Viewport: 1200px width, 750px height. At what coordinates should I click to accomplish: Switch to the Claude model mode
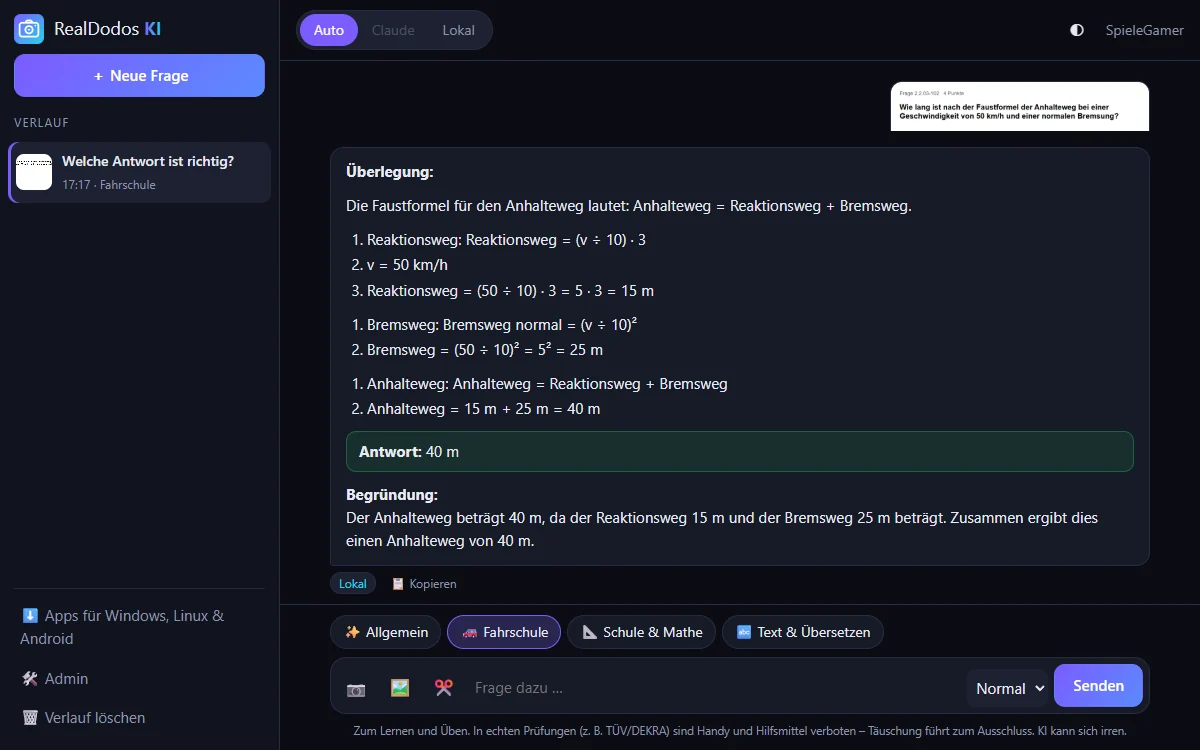(393, 30)
